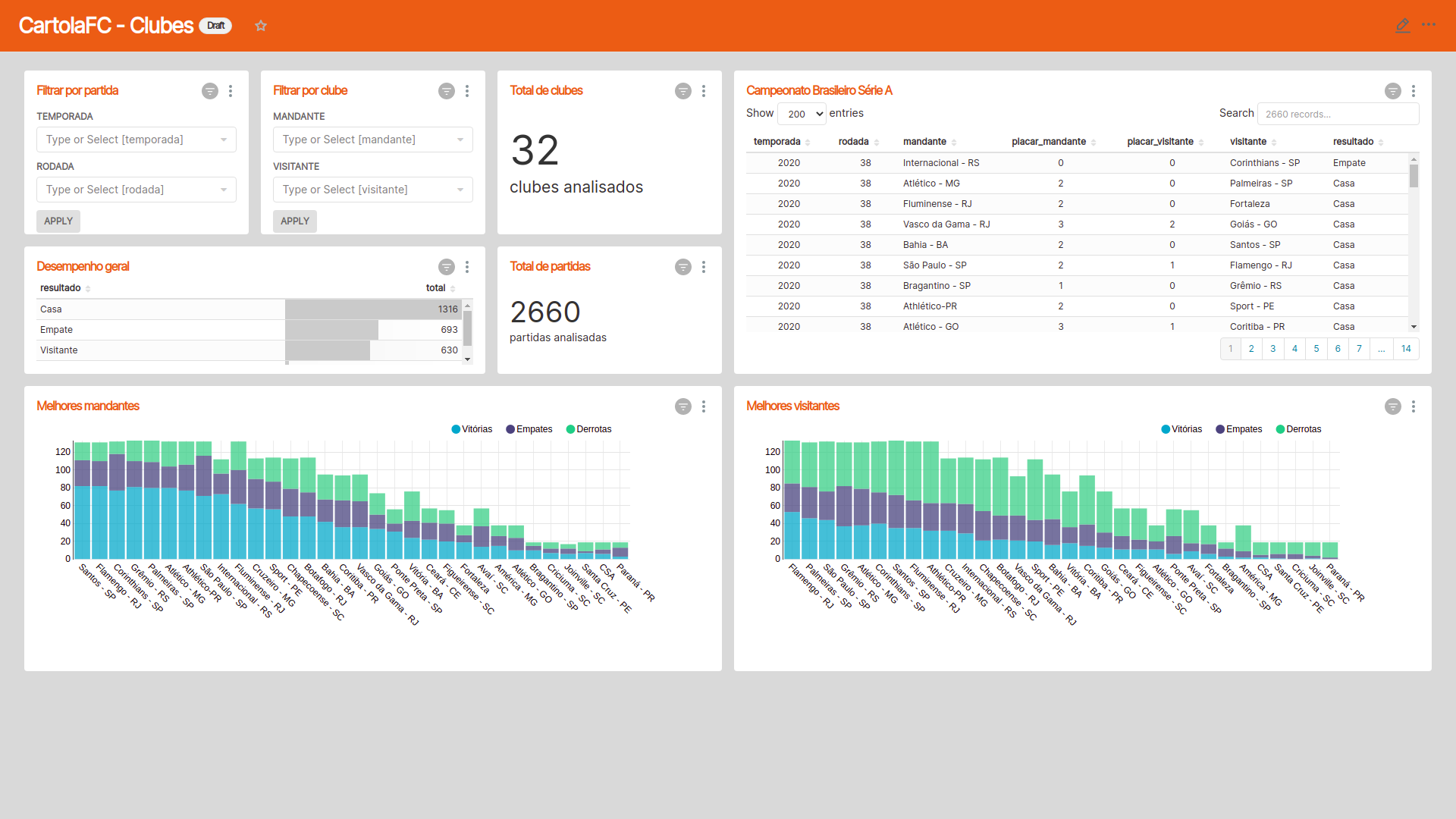This screenshot has height=819, width=1456.
Task: Toggle Empates series in Melhores visitantes legend
Action: tap(1239, 429)
